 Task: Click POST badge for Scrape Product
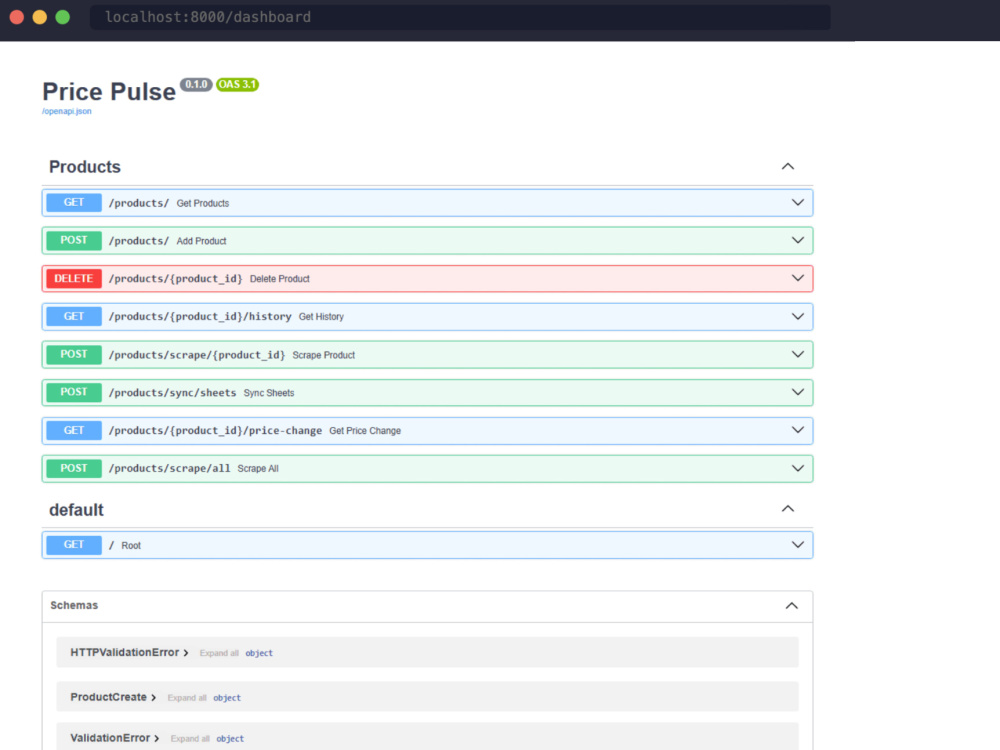click(74, 354)
